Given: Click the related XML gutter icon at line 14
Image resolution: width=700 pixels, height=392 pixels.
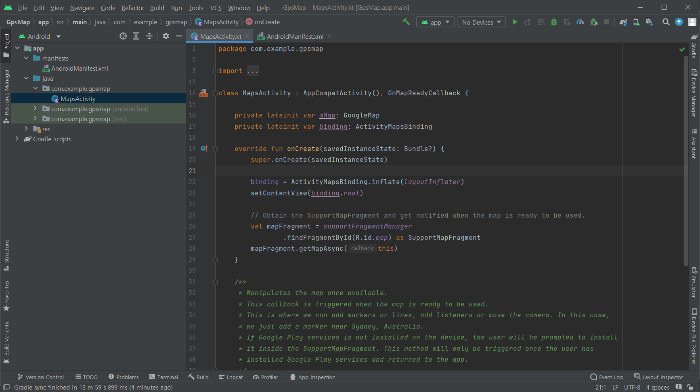Looking at the screenshot, I should click(204, 93).
